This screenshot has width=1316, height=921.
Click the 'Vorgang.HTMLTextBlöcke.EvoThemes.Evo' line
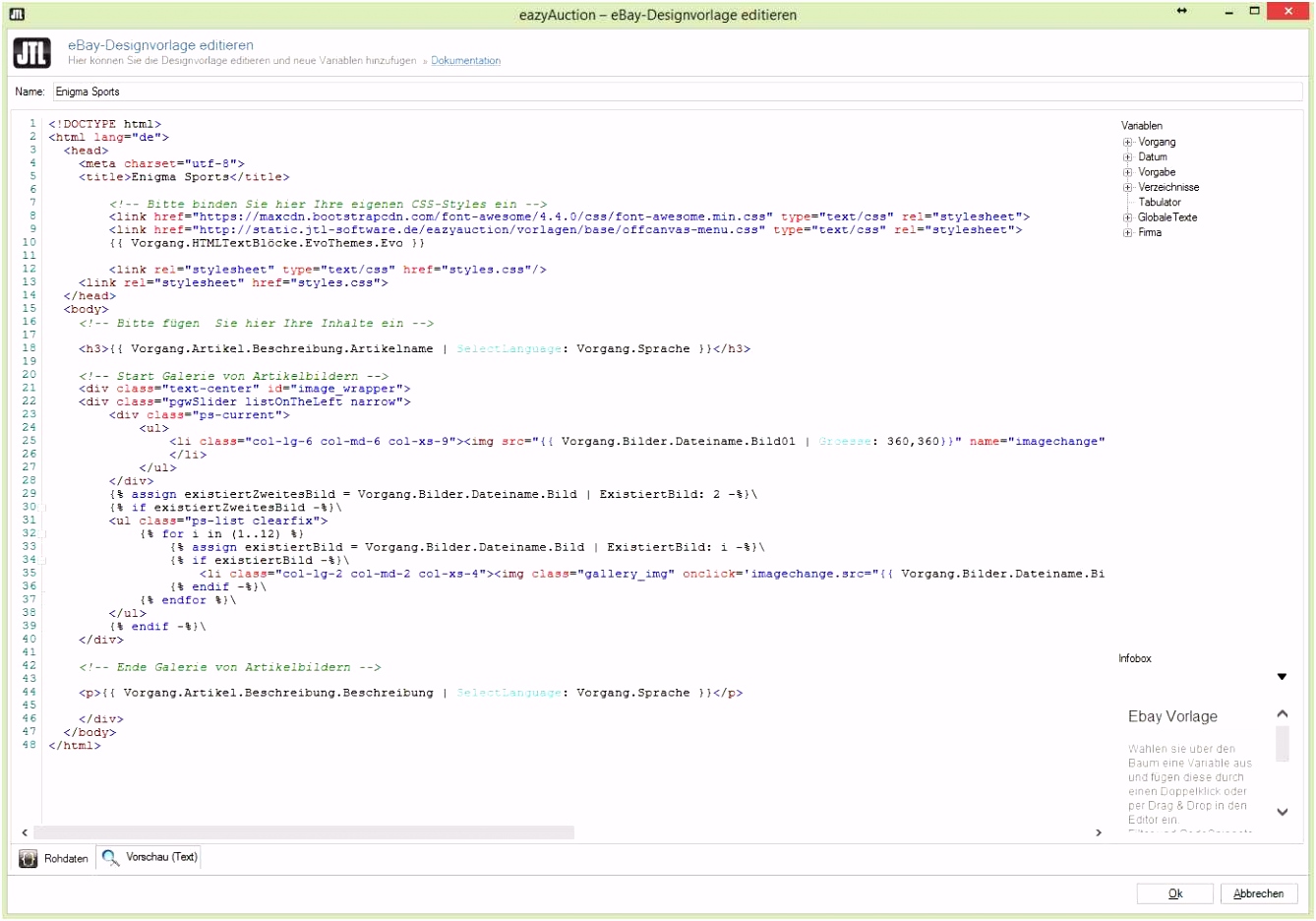(267, 243)
